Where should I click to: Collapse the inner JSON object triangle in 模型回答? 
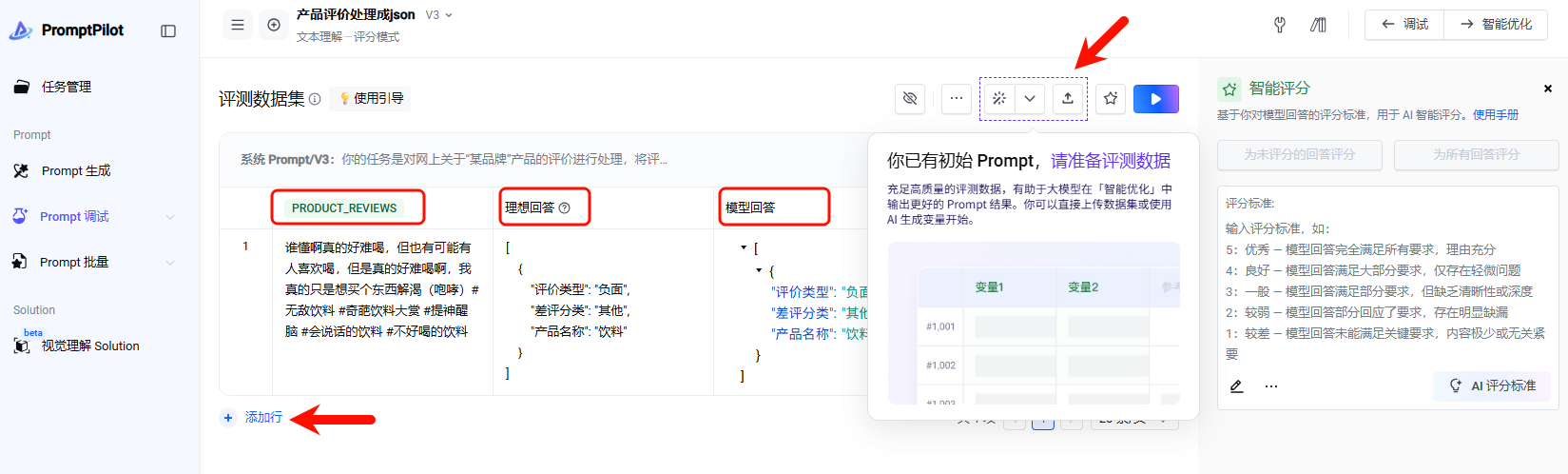pos(759,270)
